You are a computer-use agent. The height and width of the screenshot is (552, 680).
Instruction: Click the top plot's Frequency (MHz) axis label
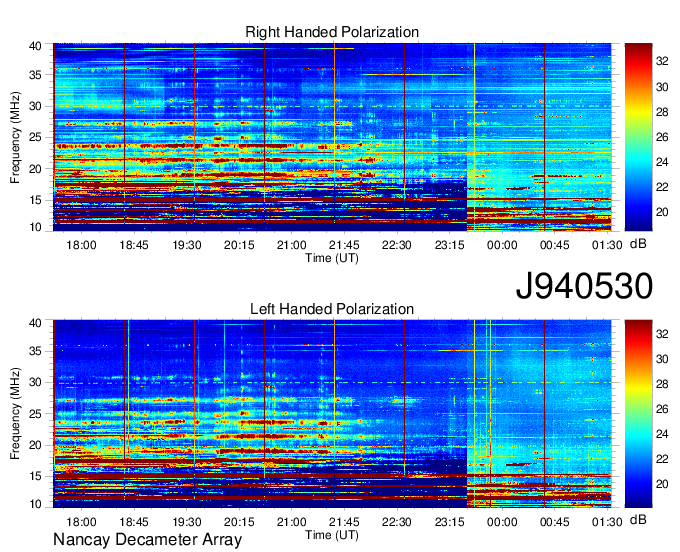tap(15, 137)
